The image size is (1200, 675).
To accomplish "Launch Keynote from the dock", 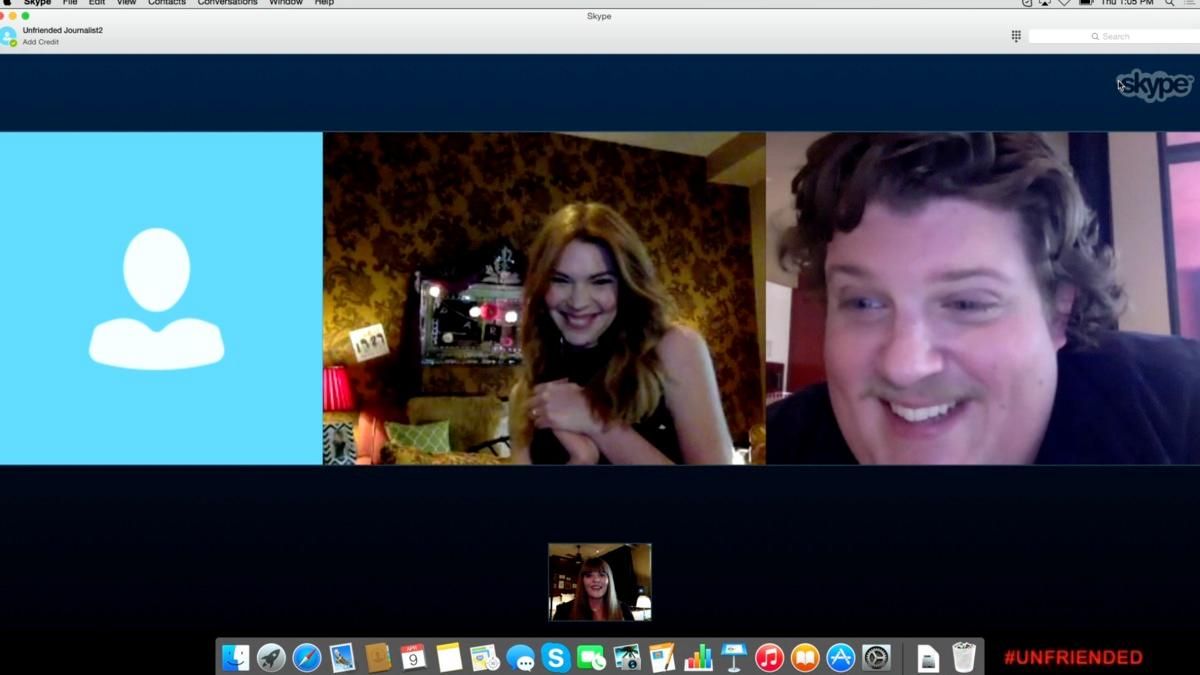I will 734,657.
